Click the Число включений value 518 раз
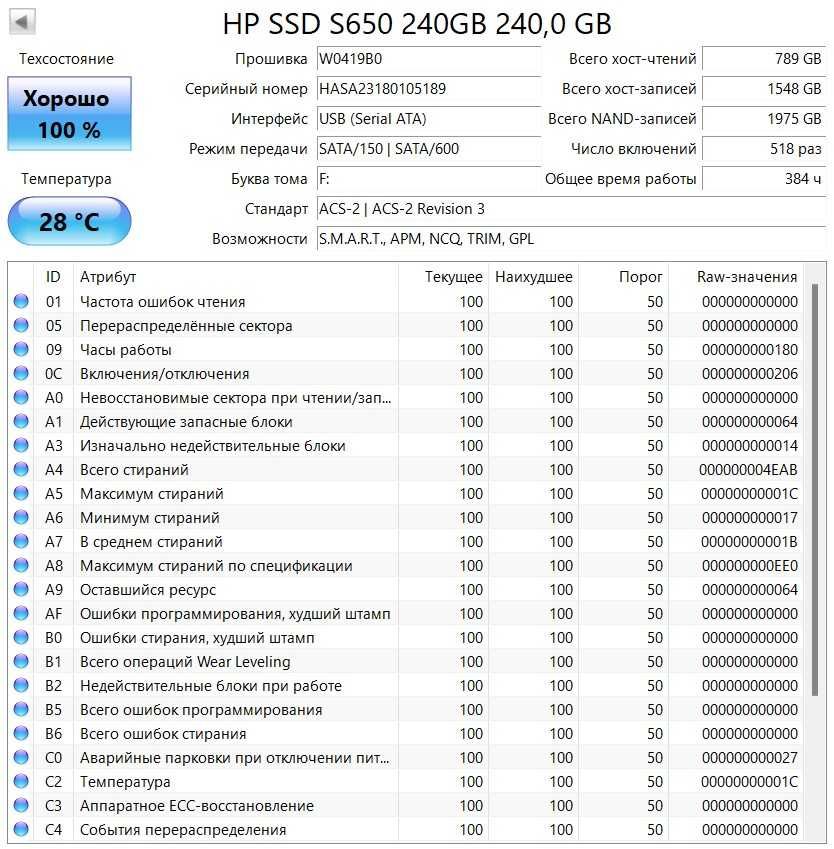Screen dimensions: 834x849 click(x=764, y=149)
